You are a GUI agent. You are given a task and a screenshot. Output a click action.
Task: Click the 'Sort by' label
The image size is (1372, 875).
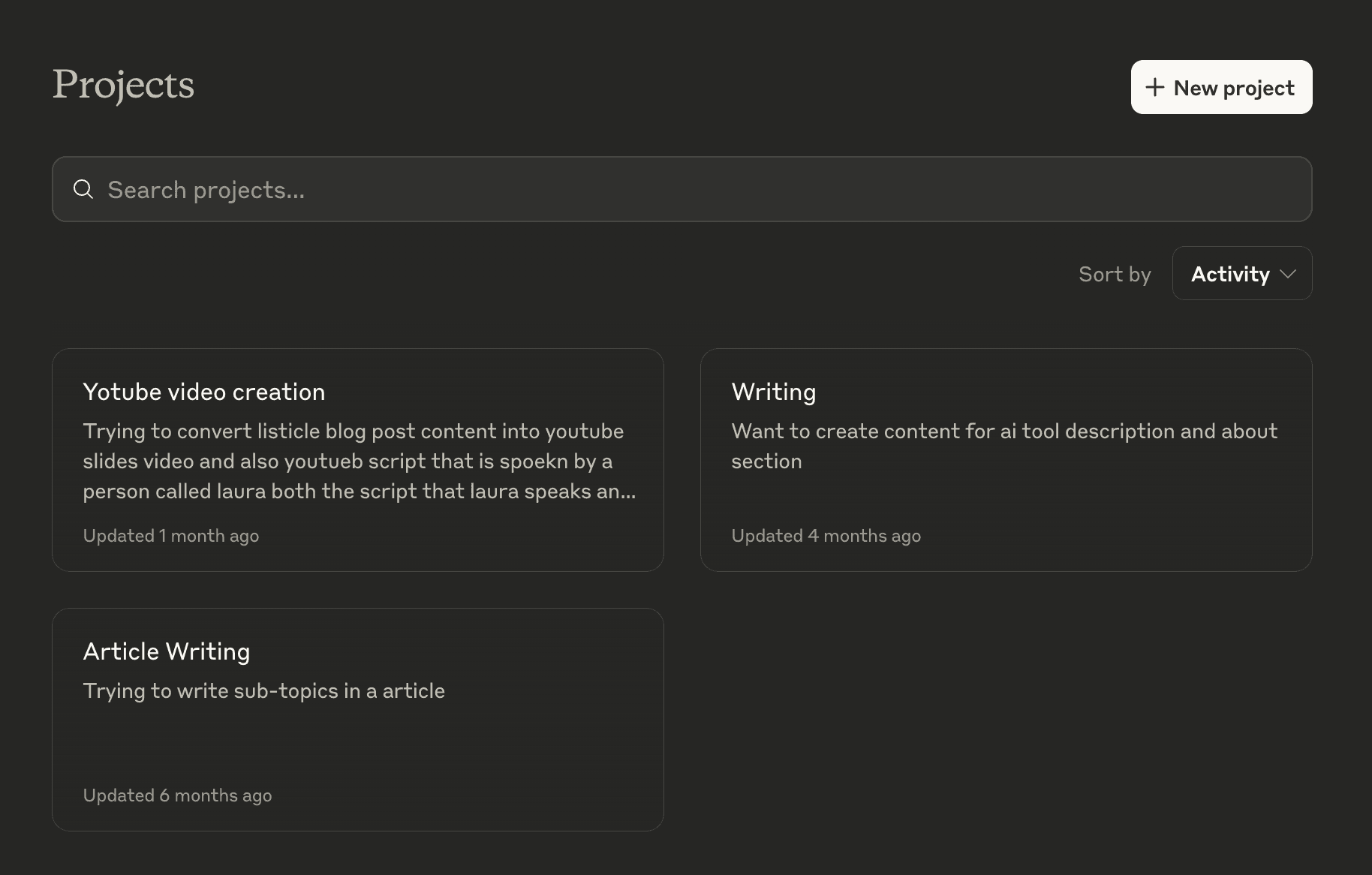pyautogui.click(x=1114, y=274)
